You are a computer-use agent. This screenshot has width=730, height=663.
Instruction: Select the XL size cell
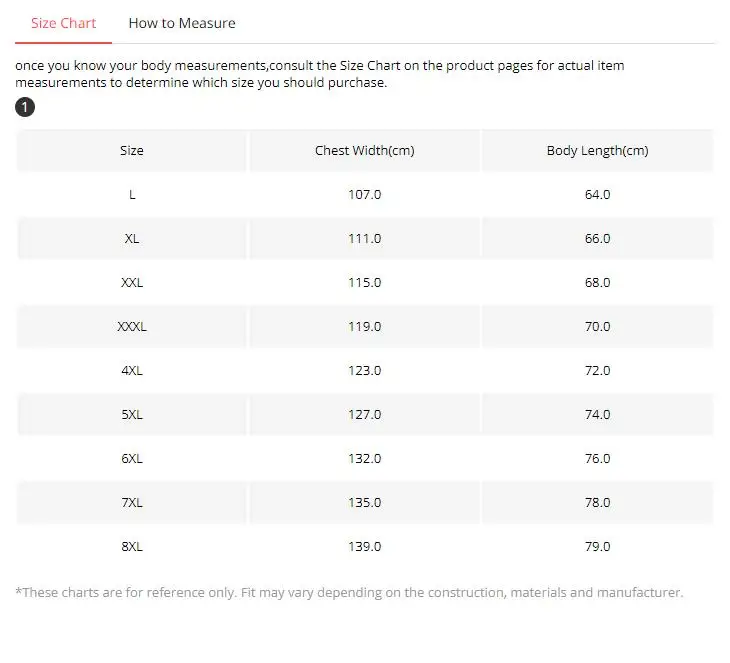132,239
